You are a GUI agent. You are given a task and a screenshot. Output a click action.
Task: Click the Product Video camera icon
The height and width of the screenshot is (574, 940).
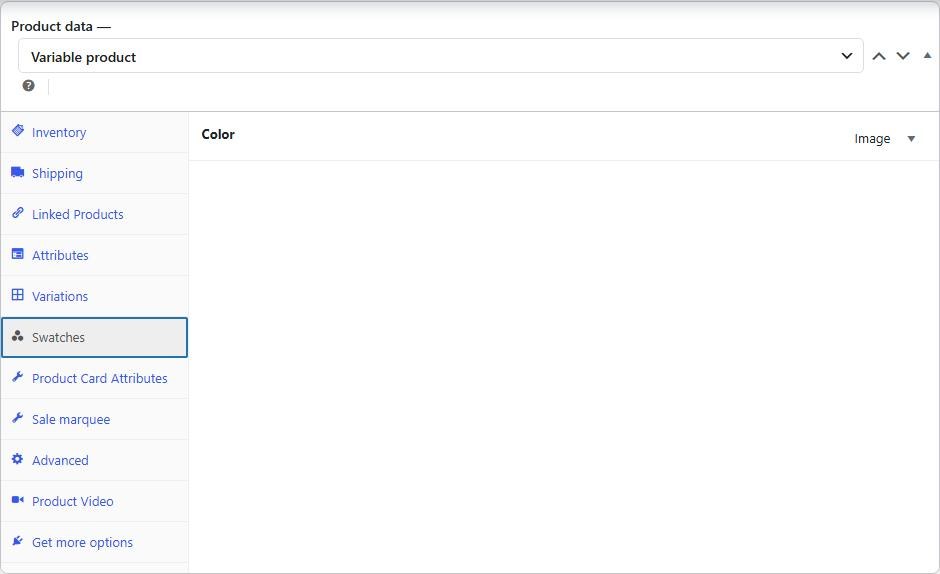18,500
